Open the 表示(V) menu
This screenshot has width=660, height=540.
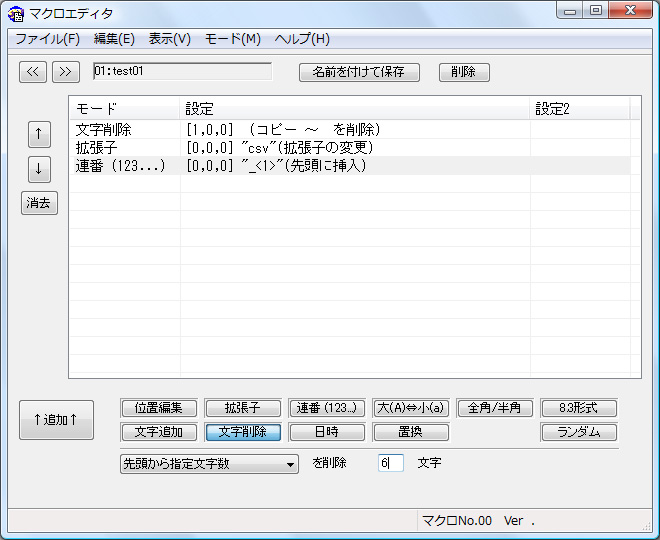coord(170,39)
